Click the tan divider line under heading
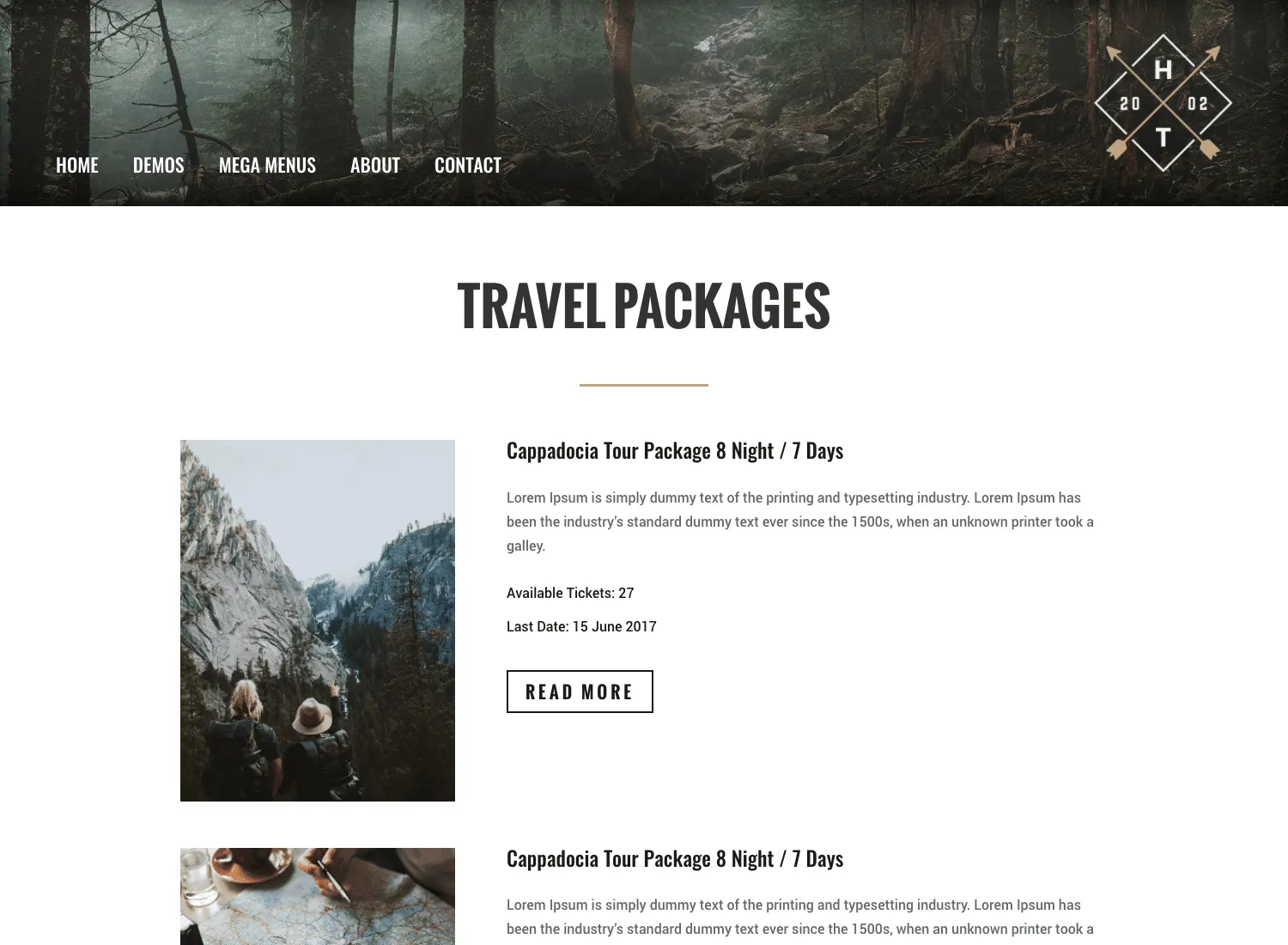Image resolution: width=1288 pixels, height=945 pixels. click(644, 385)
